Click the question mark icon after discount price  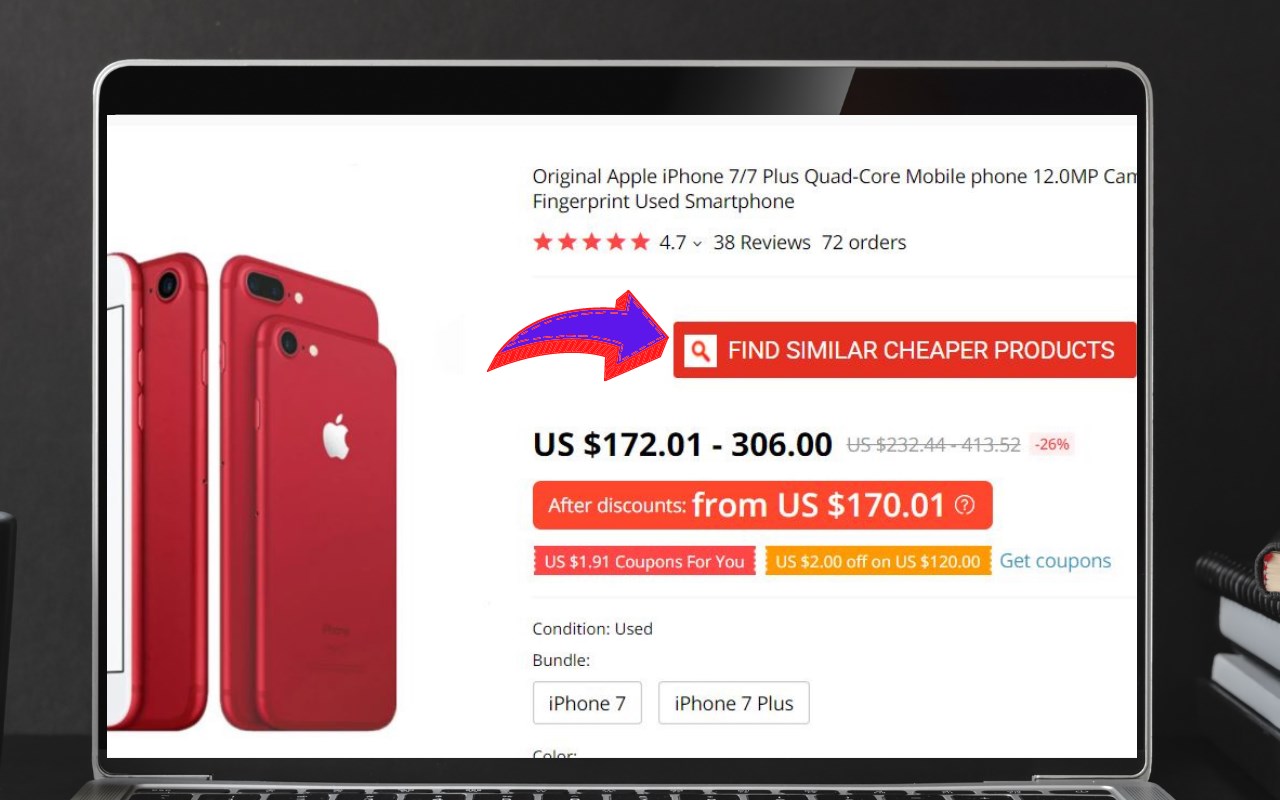tap(964, 505)
